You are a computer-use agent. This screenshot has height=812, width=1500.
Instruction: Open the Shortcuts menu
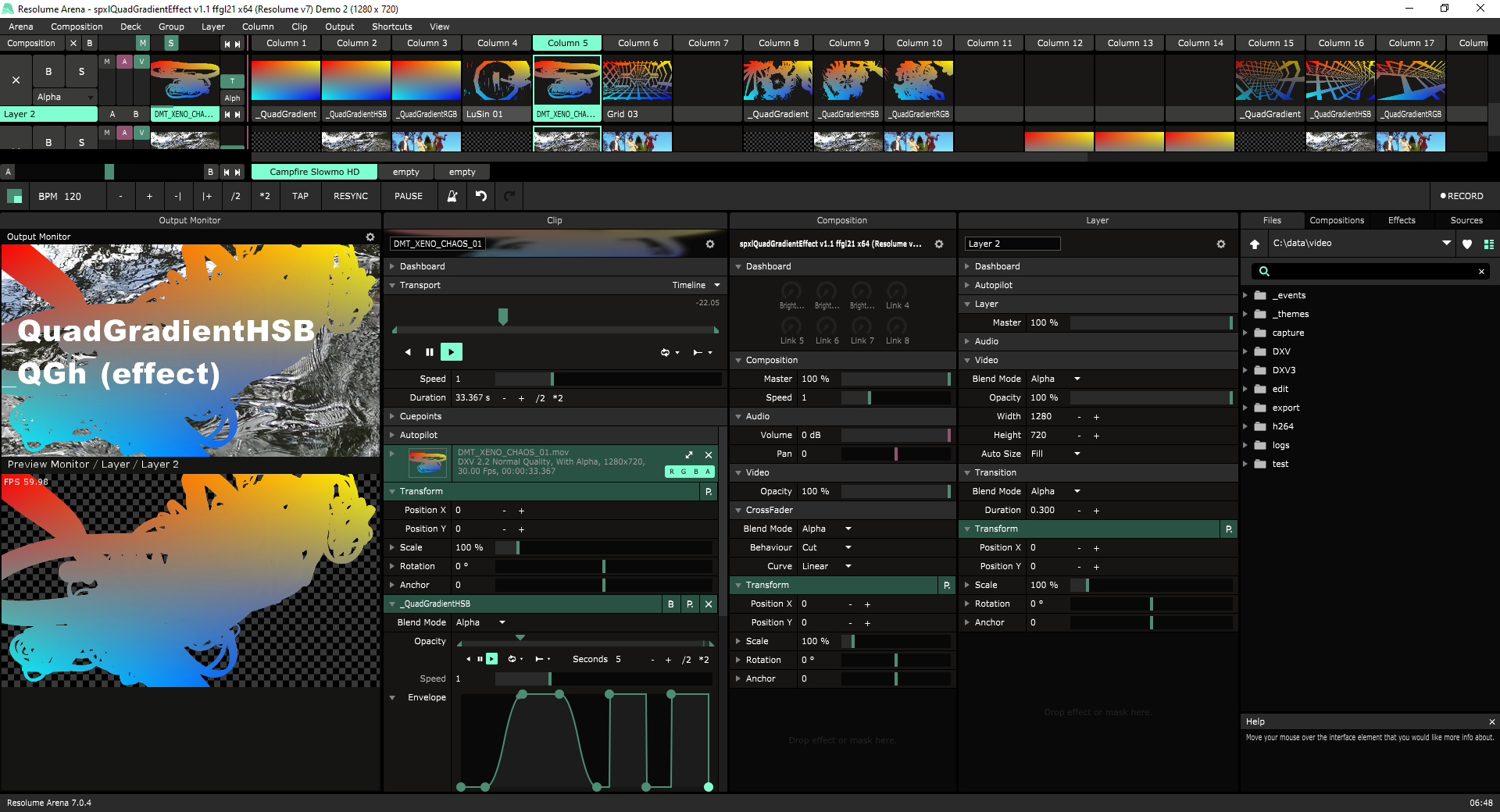[391, 27]
